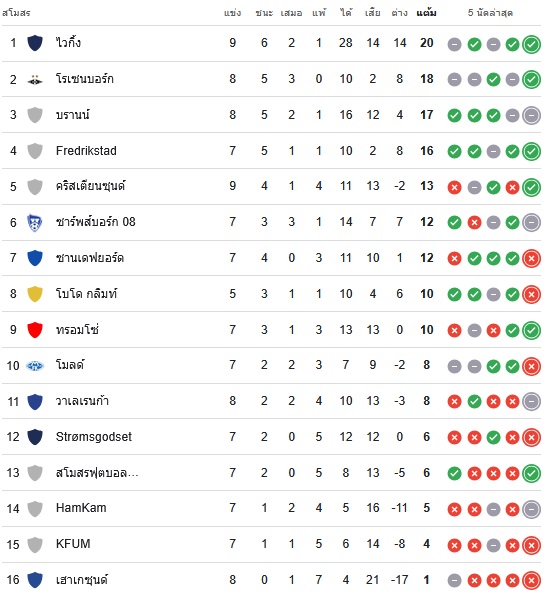Open the KFUM team link

(x=73, y=544)
